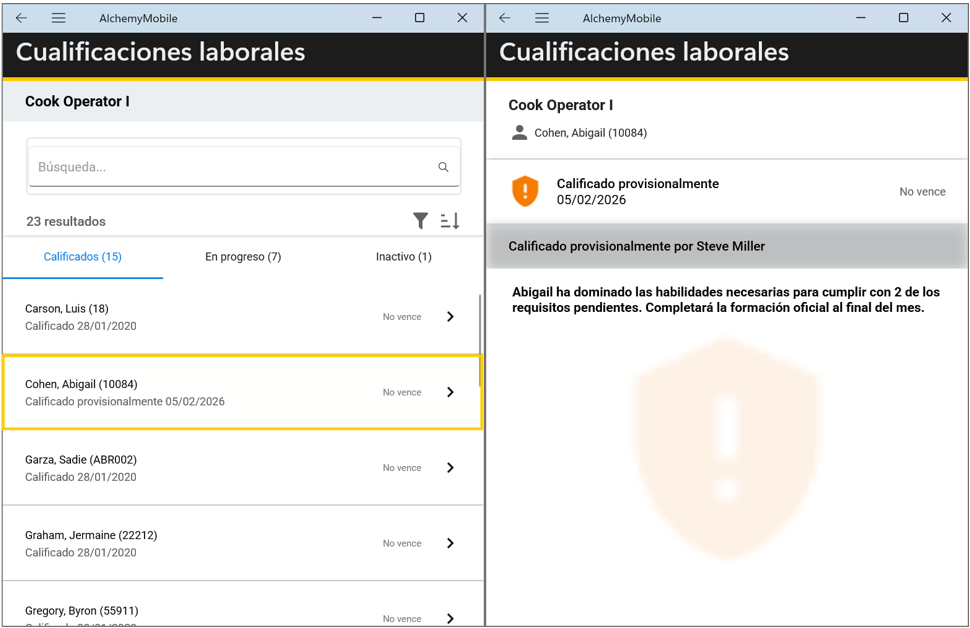
Task: Switch to Calificados (15) tab
Action: pos(83,257)
